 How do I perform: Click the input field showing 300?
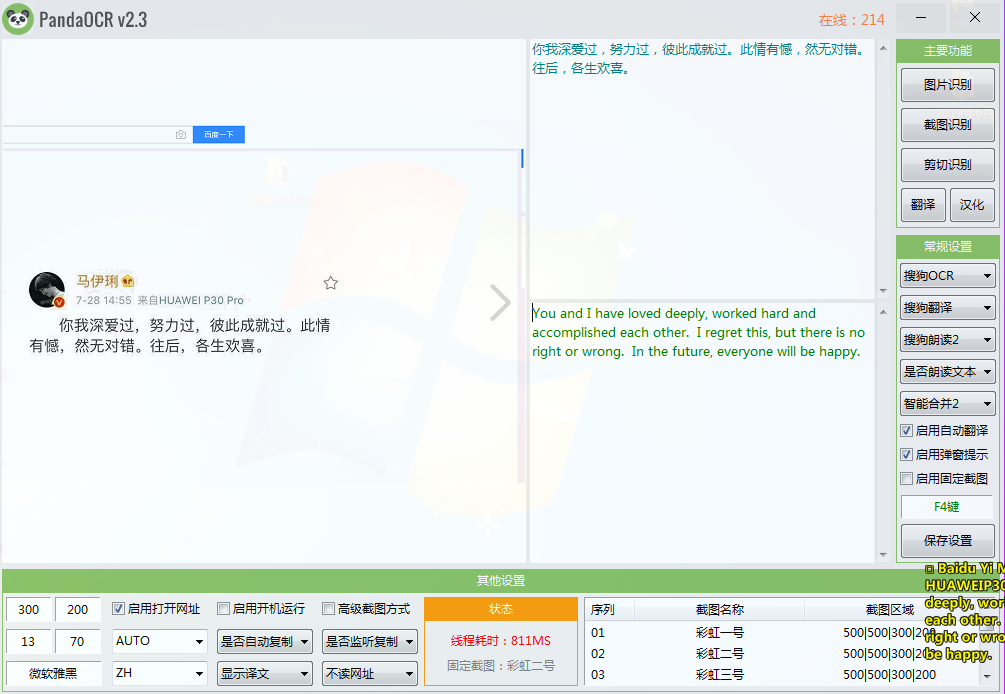pyautogui.click(x=28, y=609)
